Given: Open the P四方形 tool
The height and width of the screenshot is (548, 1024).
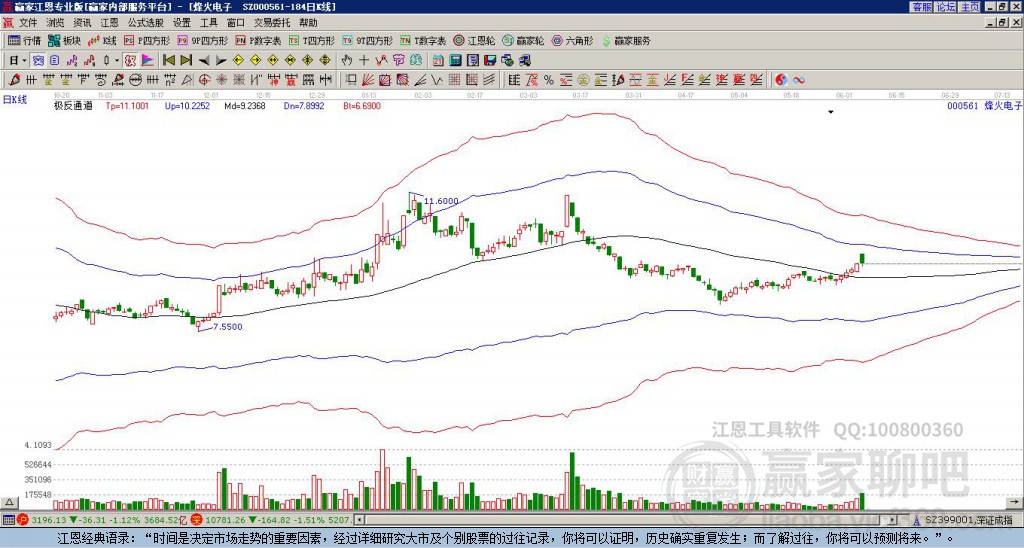Looking at the screenshot, I should pos(147,40).
